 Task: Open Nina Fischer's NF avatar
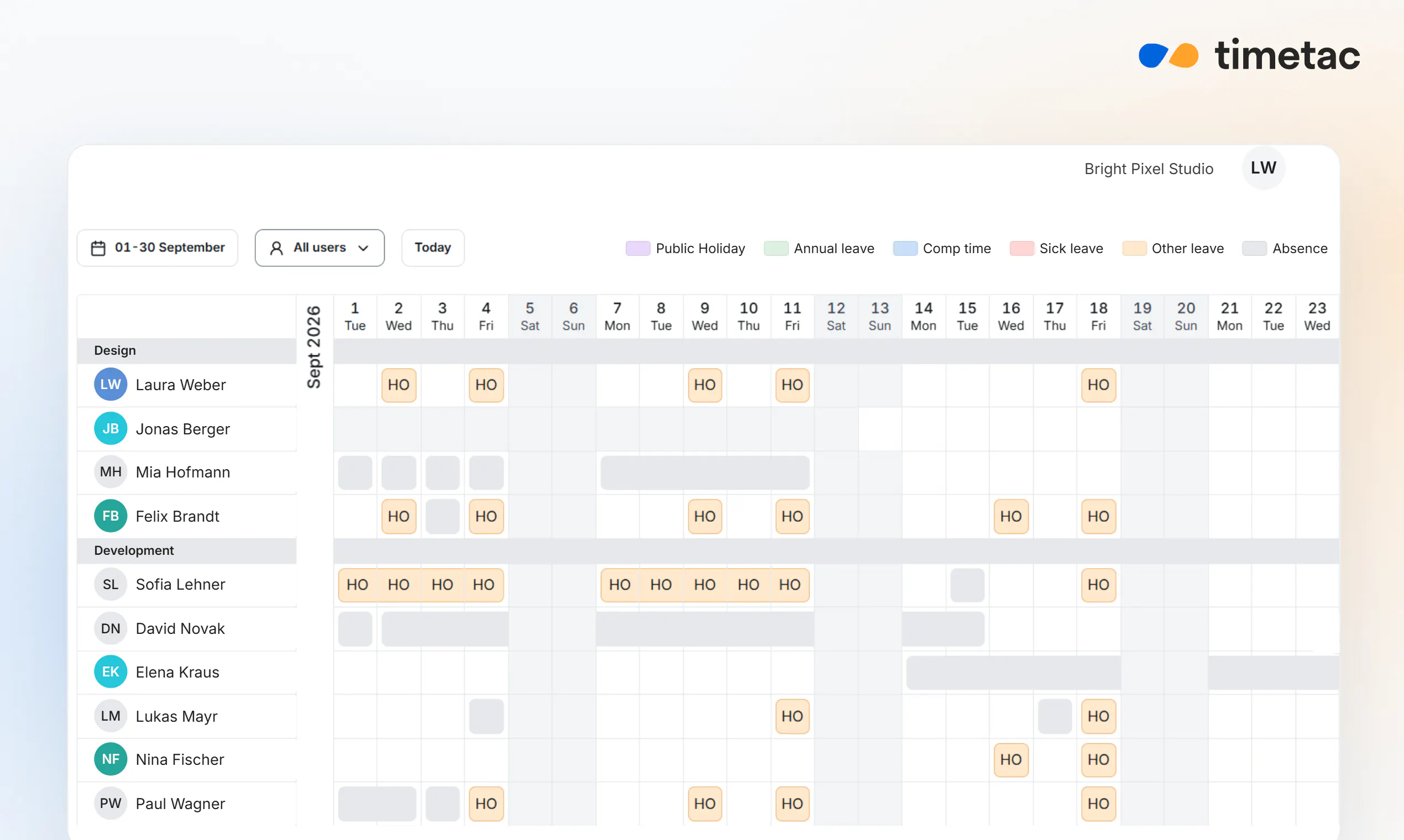click(x=111, y=759)
